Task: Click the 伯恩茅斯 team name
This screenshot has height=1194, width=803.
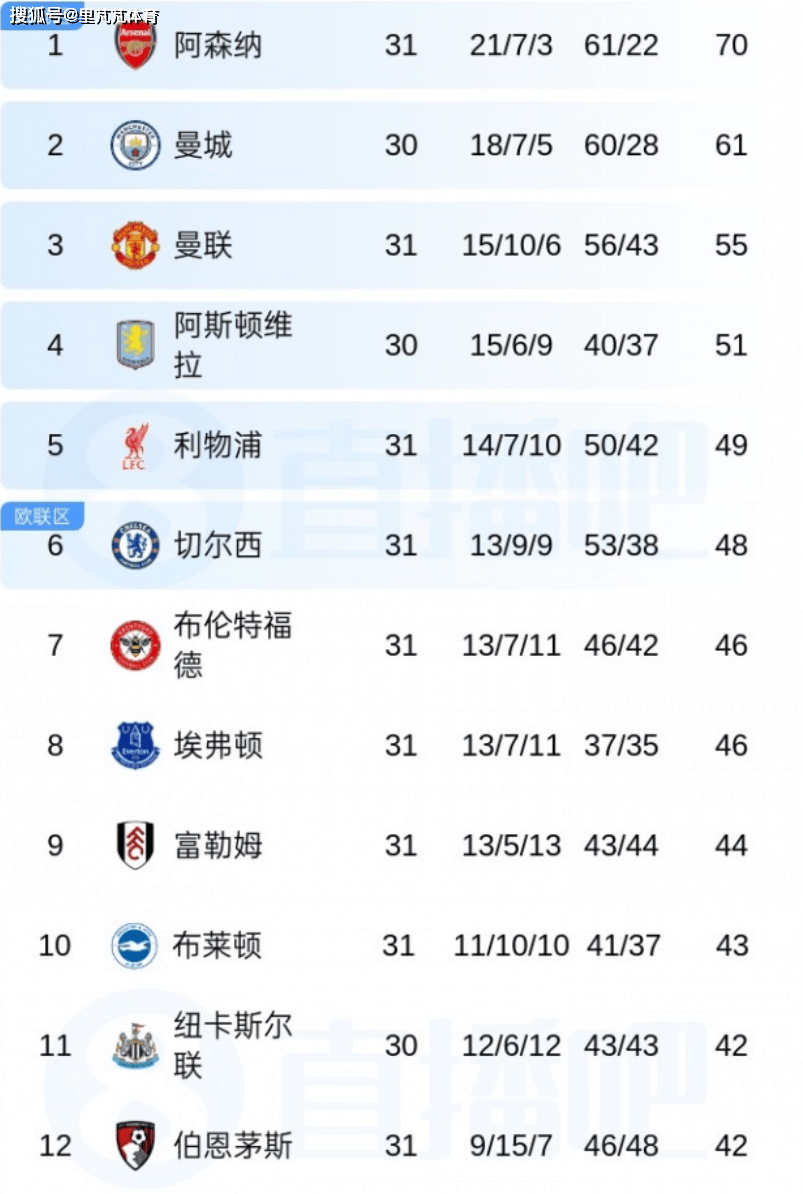Action: pyautogui.click(x=233, y=1145)
